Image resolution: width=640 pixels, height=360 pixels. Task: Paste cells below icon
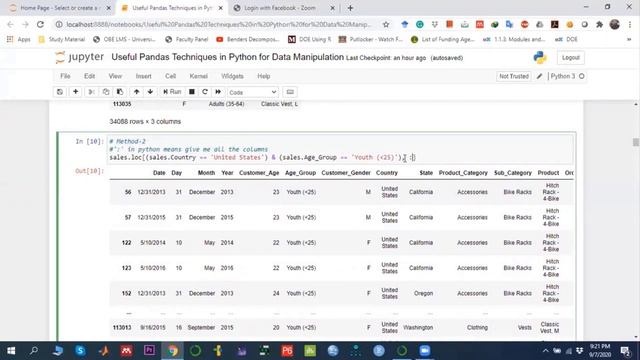pyautogui.click(x=120, y=92)
